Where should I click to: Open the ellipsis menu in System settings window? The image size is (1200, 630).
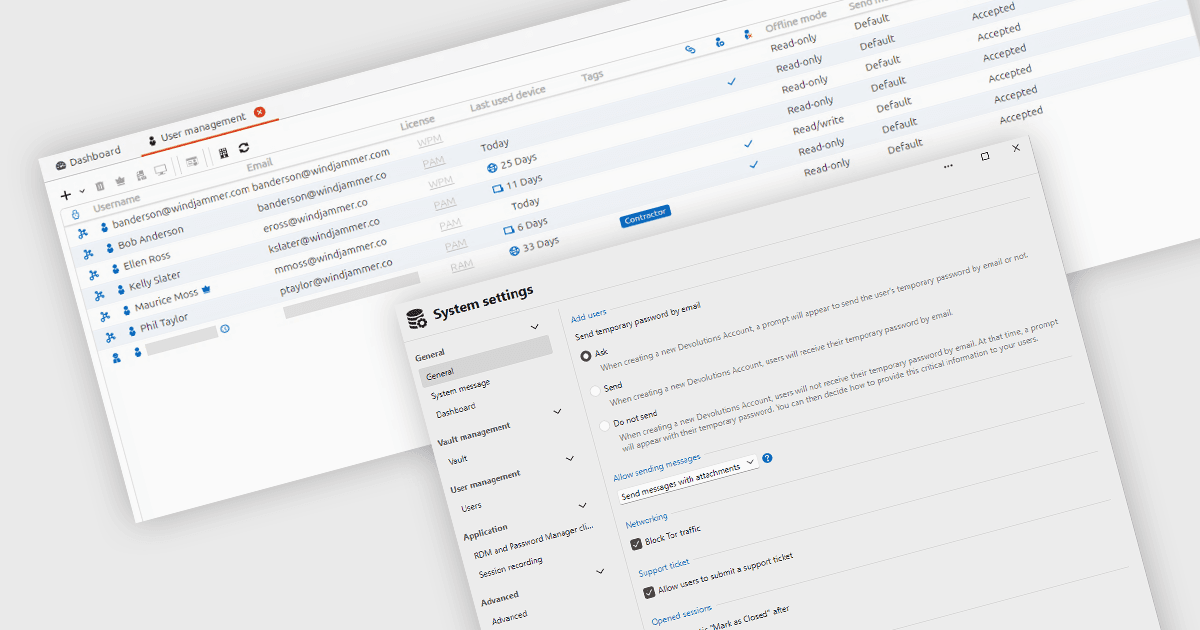948,167
